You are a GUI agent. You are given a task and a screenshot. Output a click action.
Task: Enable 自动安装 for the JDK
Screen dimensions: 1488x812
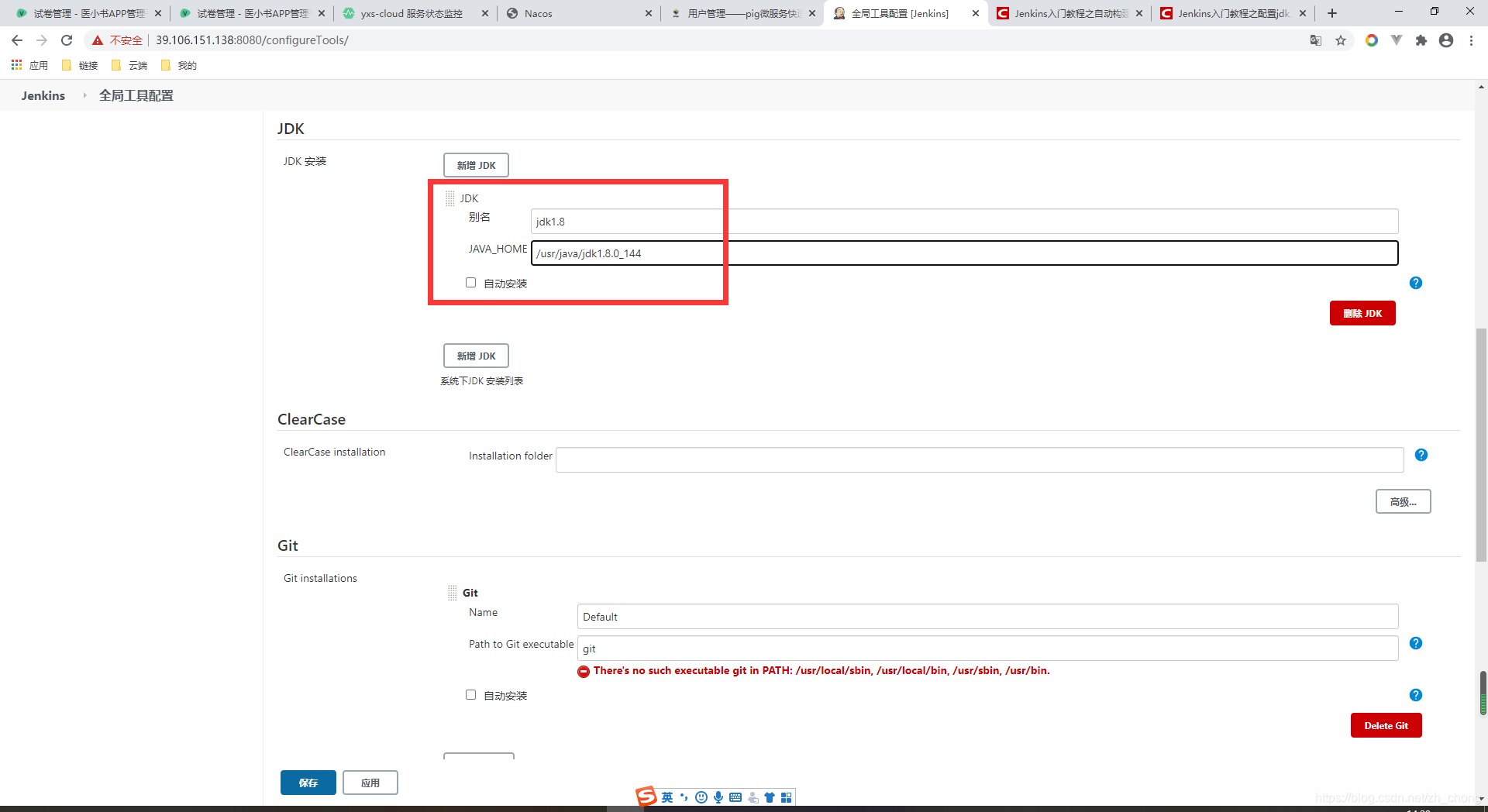pos(470,282)
